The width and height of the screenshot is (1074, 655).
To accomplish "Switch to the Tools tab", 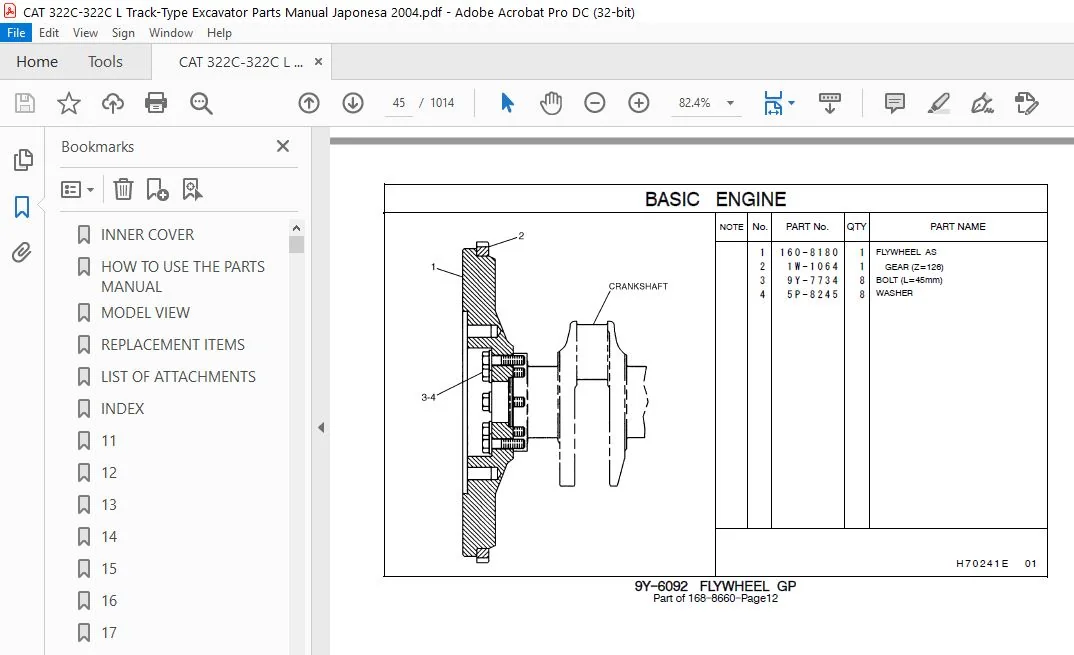I will 105,62.
